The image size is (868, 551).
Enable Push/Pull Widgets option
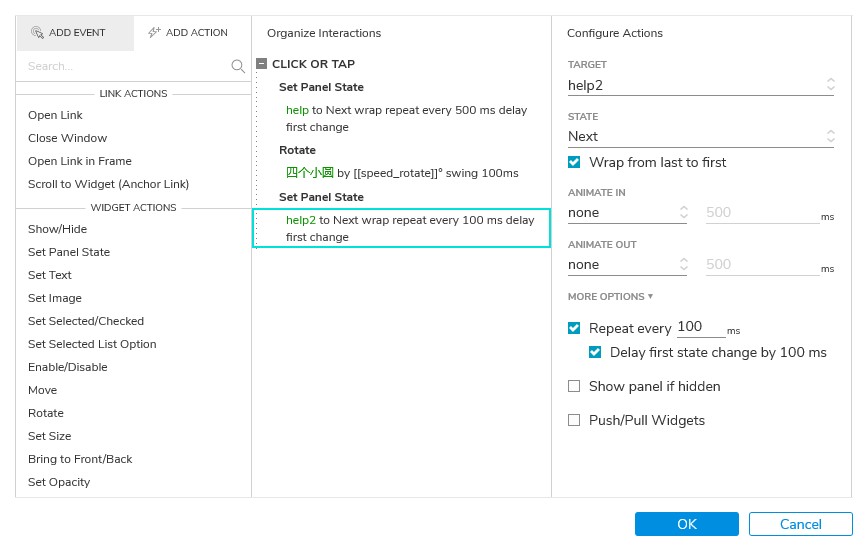click(x=574, y=420)
